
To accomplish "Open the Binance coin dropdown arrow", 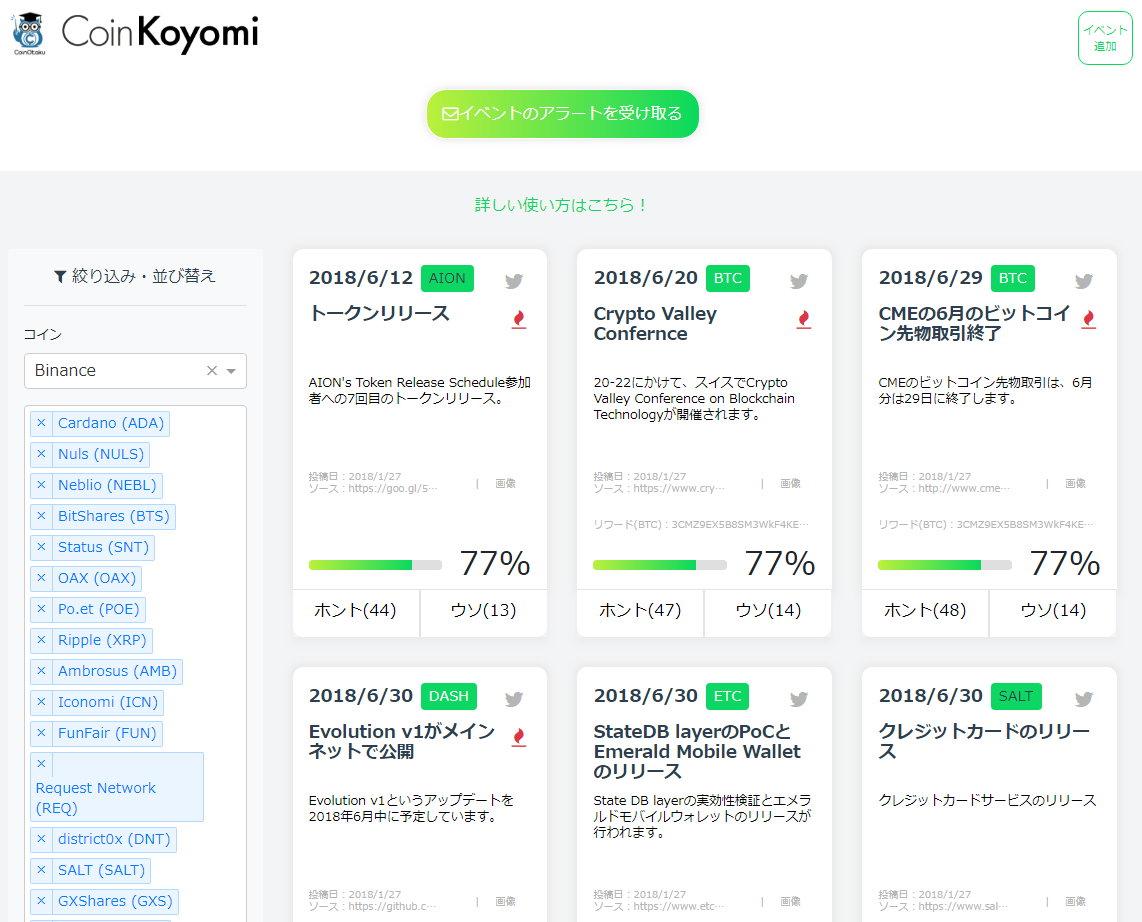I will (232, 371).
